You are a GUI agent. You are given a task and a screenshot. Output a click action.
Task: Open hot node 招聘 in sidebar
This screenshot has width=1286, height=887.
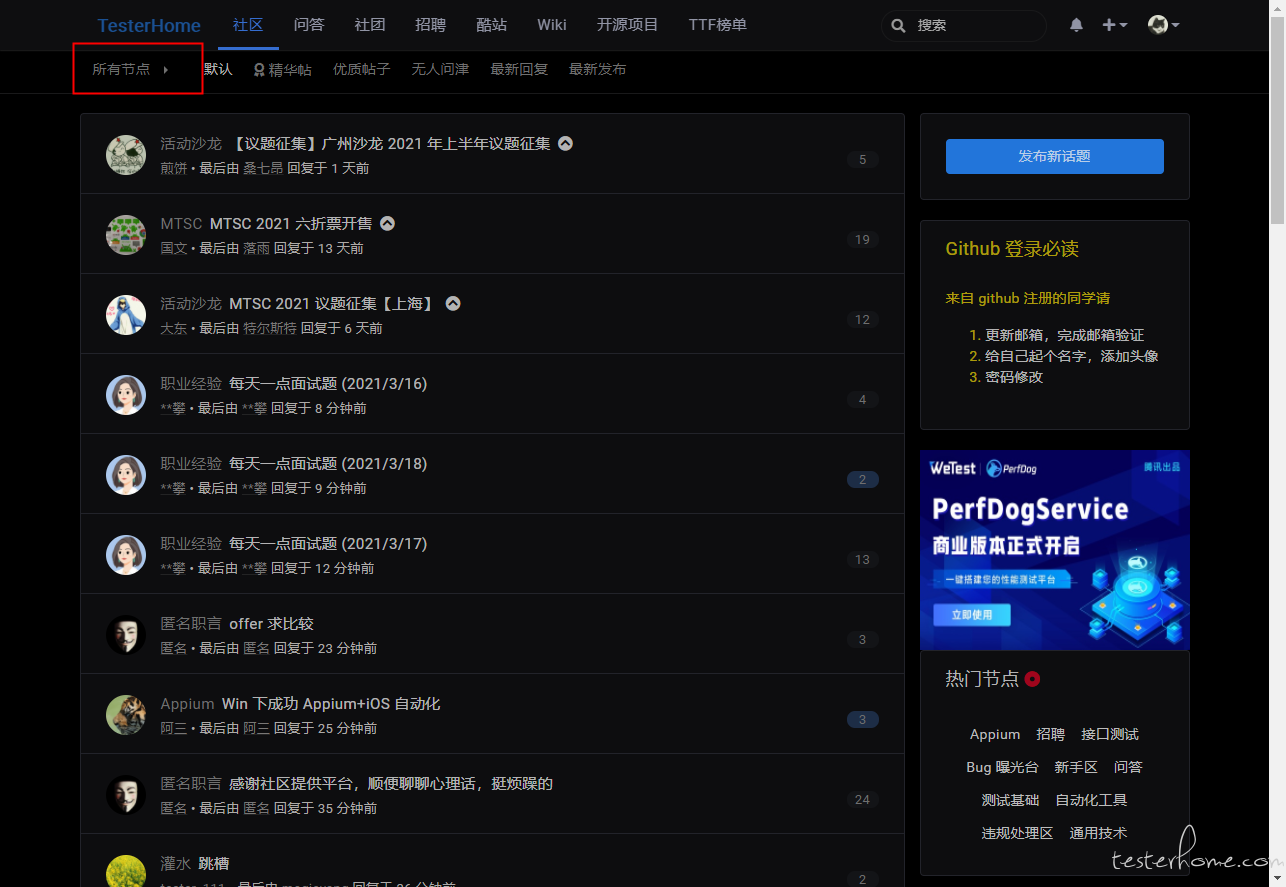pos(1051,734)
